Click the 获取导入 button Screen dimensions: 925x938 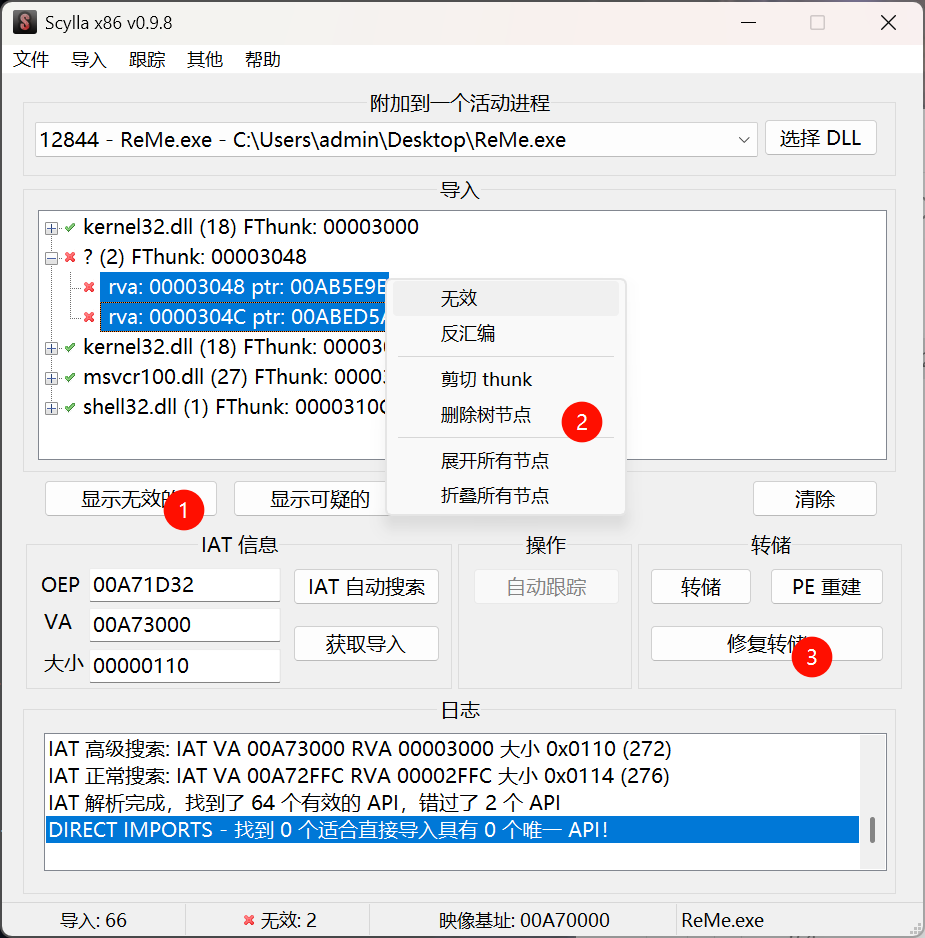click(x=366, y=644)
